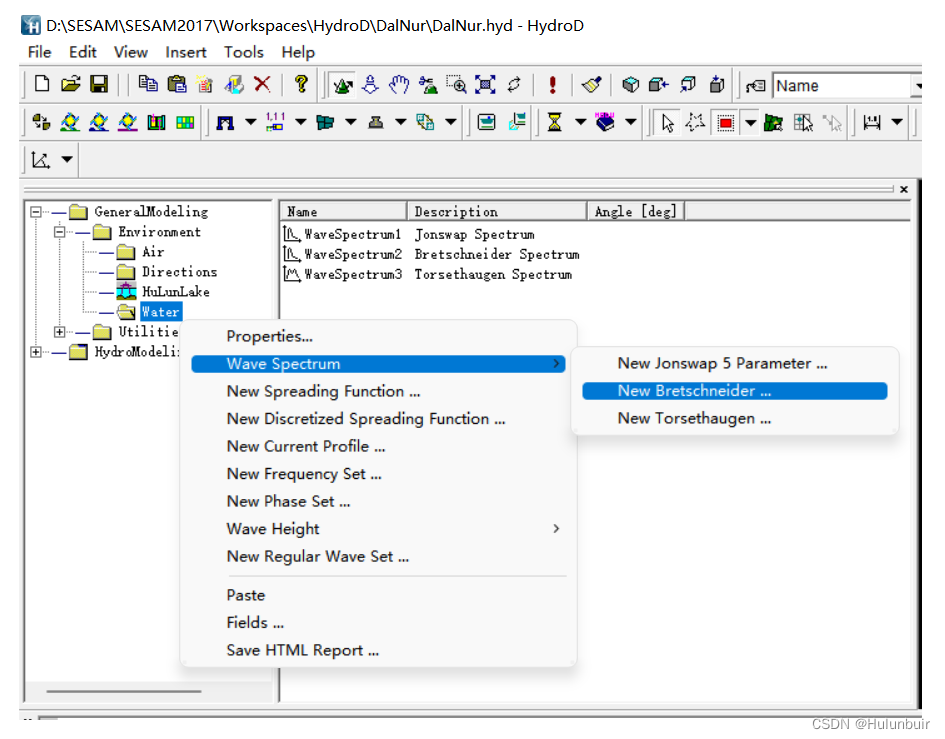Save using the floppy disk icon
This screenshot has width=945, height=739.
(99, 84)
